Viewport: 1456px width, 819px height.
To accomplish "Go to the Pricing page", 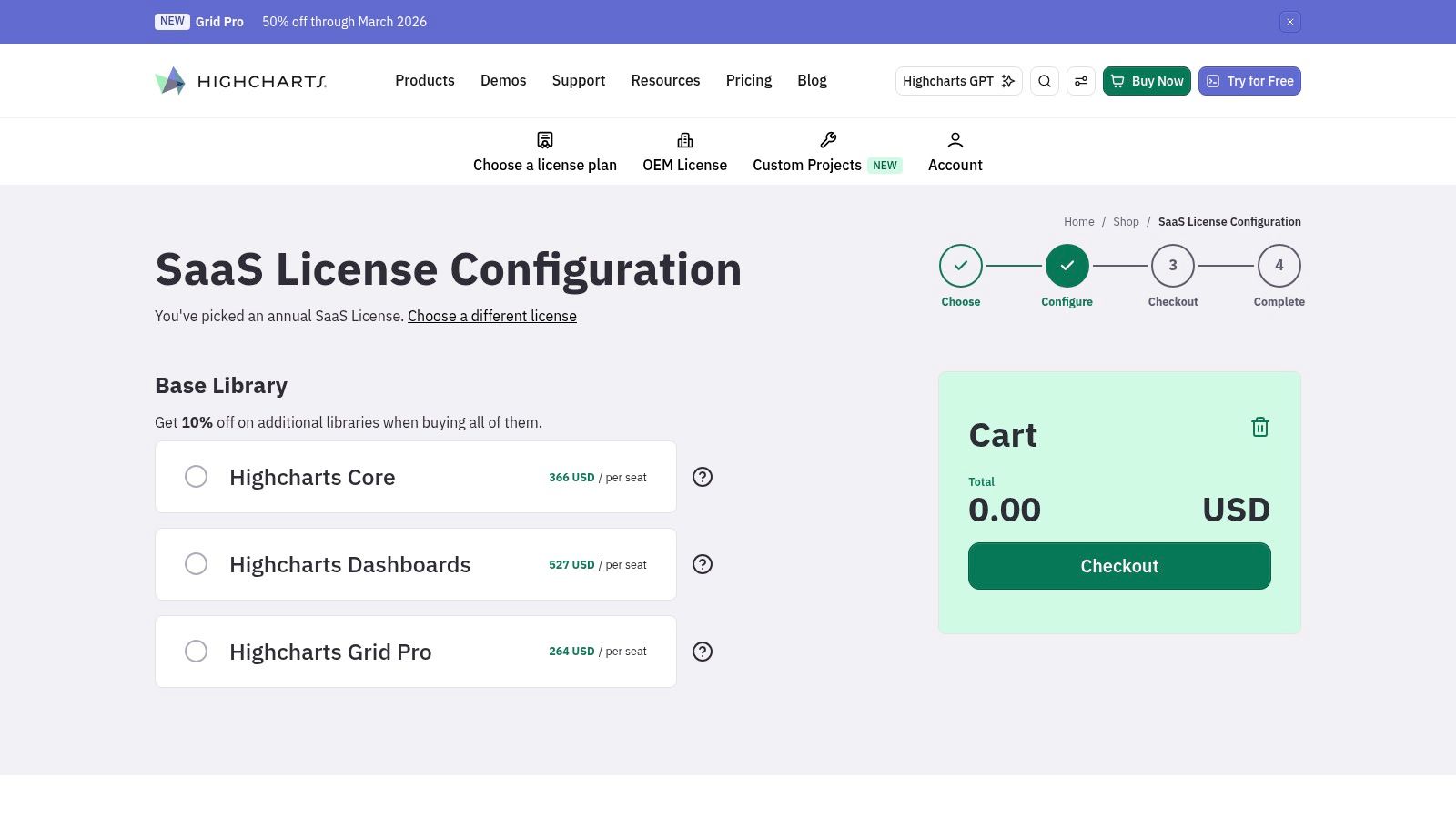I will (749, 81).
